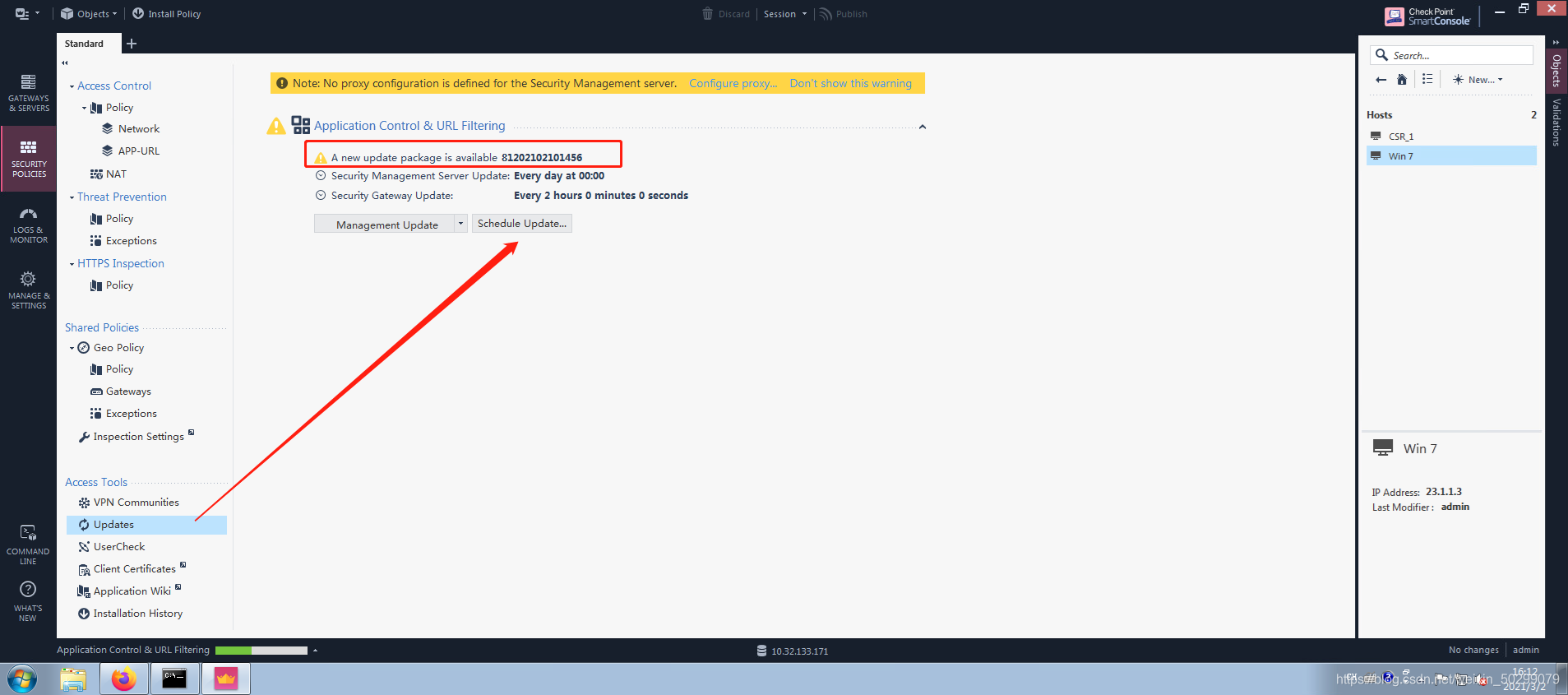Open the Management Update dropdown arrow
The image size is (1568, 695).
point(461,224)
